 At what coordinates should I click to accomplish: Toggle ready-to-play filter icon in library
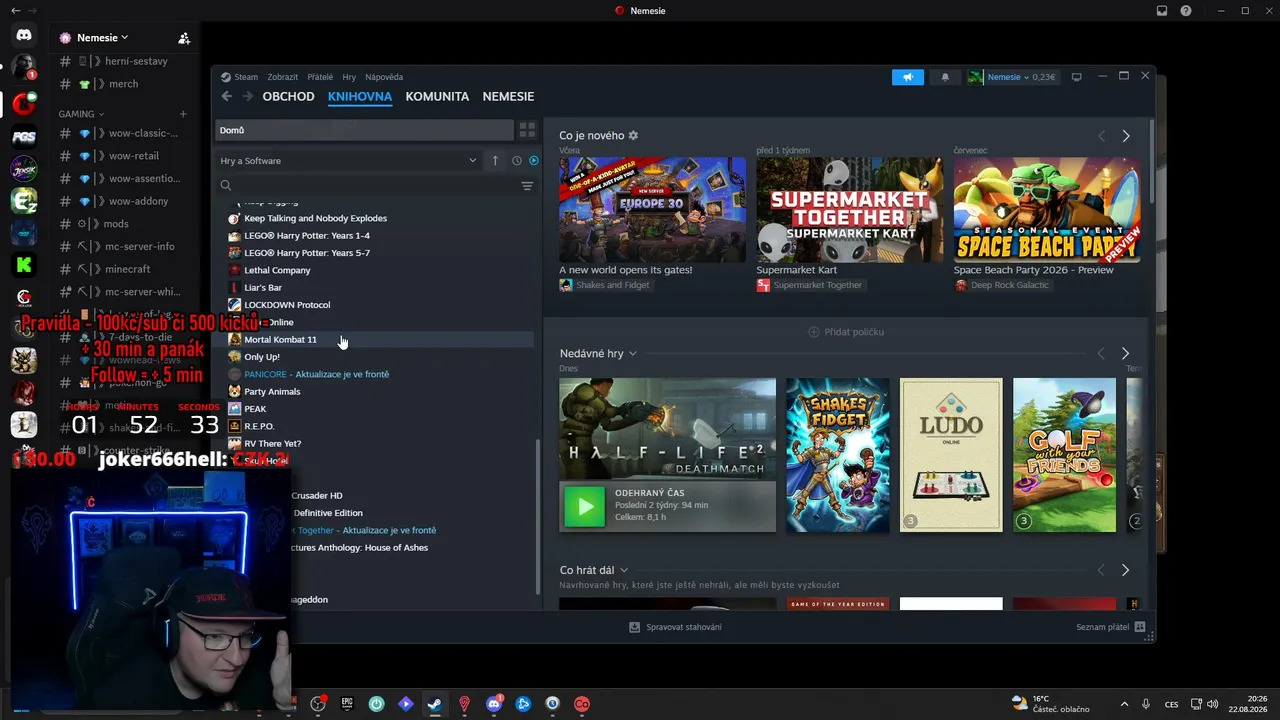point(534,160)
